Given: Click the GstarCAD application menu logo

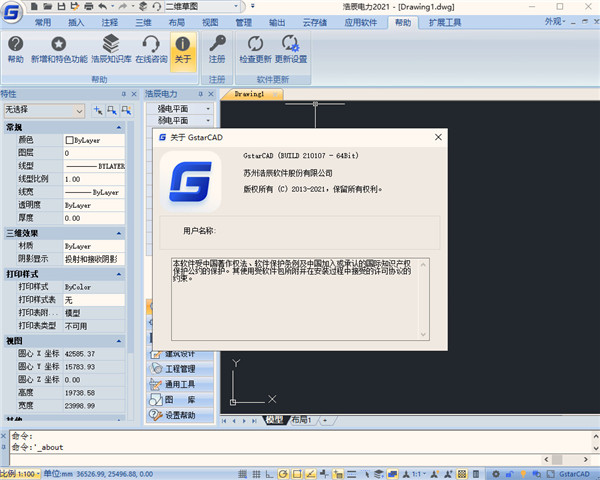Looking at the screenshot, I should [11, 12].
